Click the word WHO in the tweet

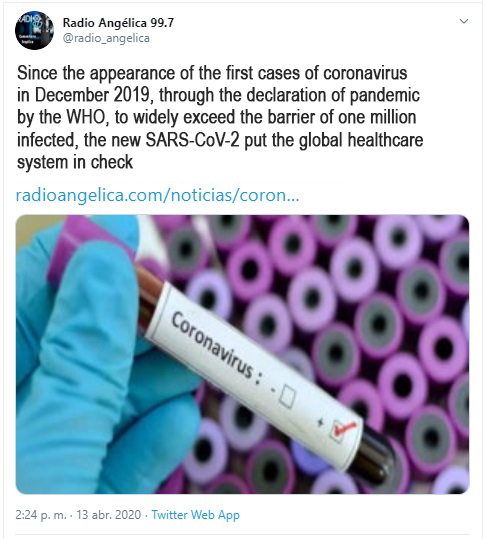click(86, 117)
